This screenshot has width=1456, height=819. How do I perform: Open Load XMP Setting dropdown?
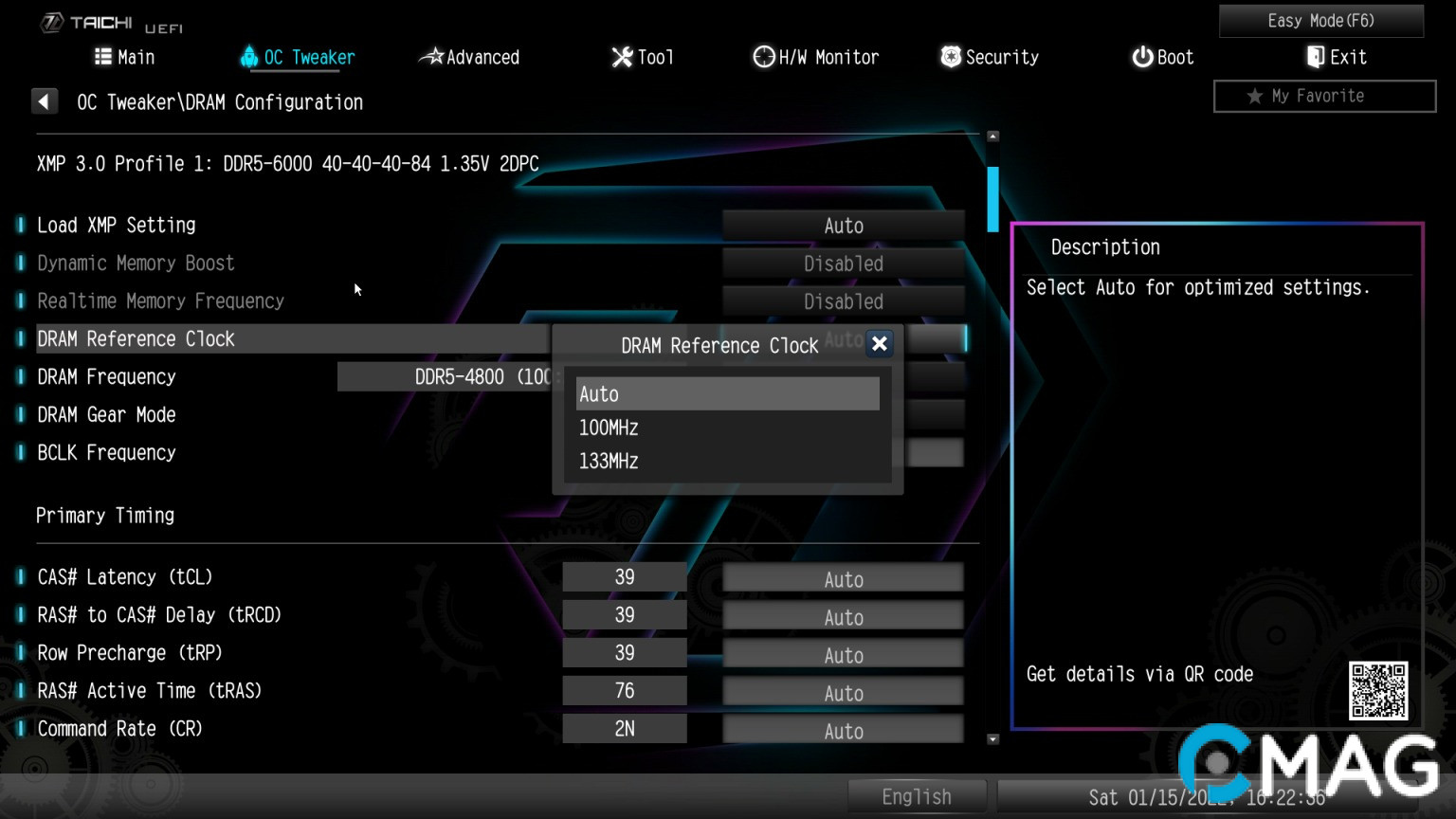pyautogui.click(x=843, y=226)
